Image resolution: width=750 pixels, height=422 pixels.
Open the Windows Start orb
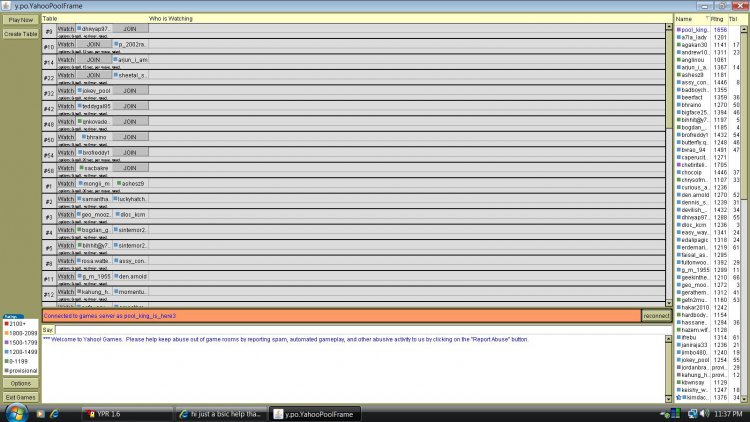15,413
